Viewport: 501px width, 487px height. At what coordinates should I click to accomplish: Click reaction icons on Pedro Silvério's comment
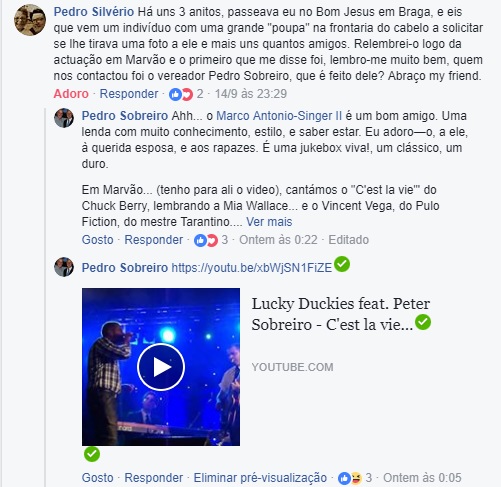point(181,94)
